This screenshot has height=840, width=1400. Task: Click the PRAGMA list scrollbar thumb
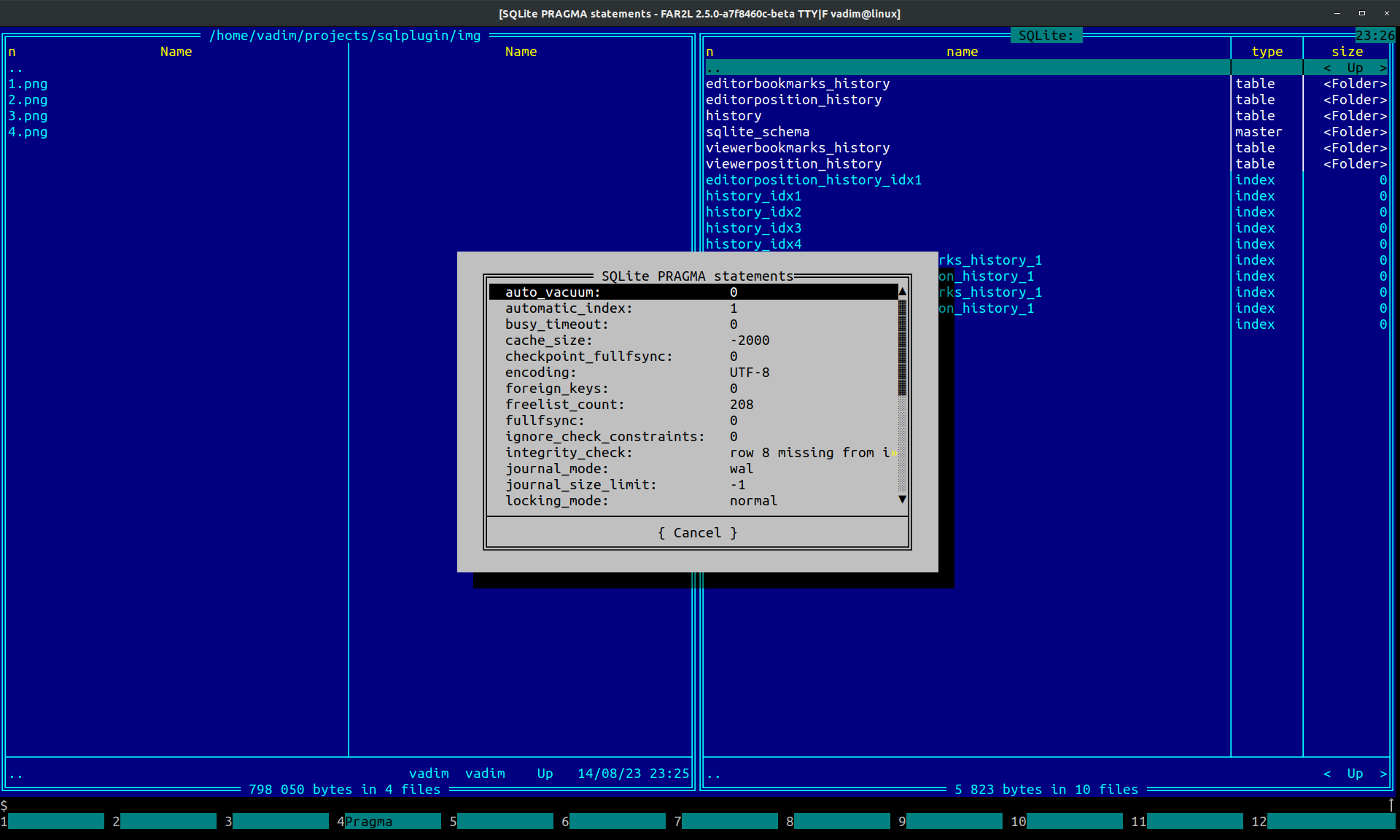(902, 348)
